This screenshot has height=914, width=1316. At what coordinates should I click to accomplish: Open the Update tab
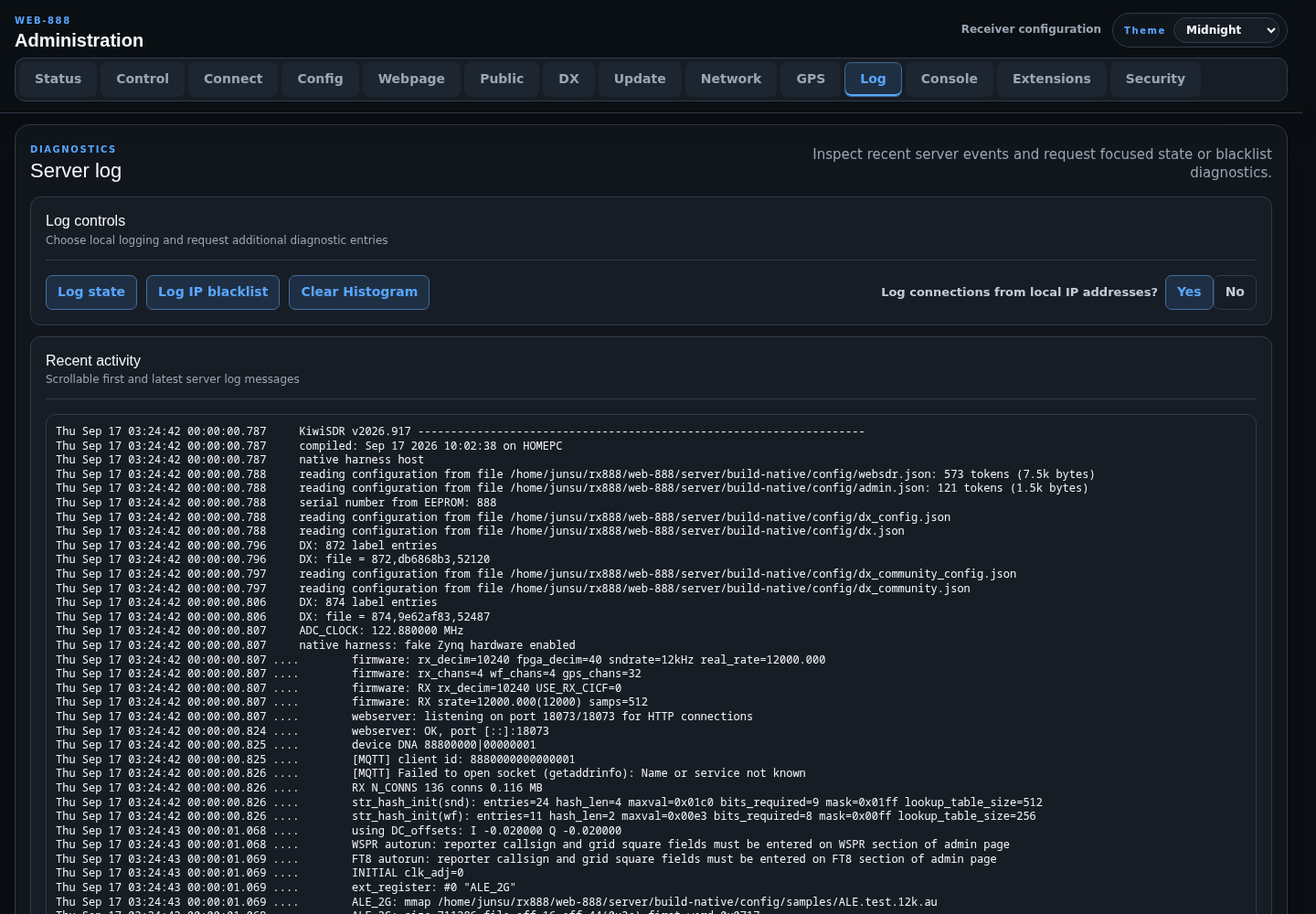click(x=640, y=80)
